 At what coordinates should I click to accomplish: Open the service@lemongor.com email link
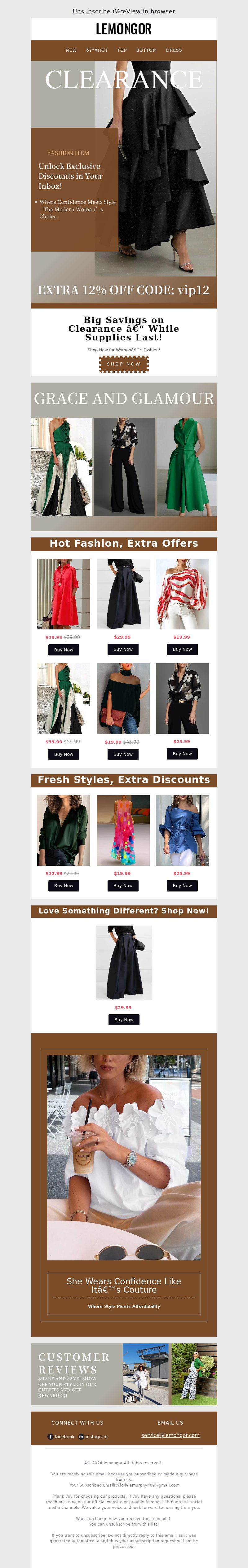(x=170, y=1435)
